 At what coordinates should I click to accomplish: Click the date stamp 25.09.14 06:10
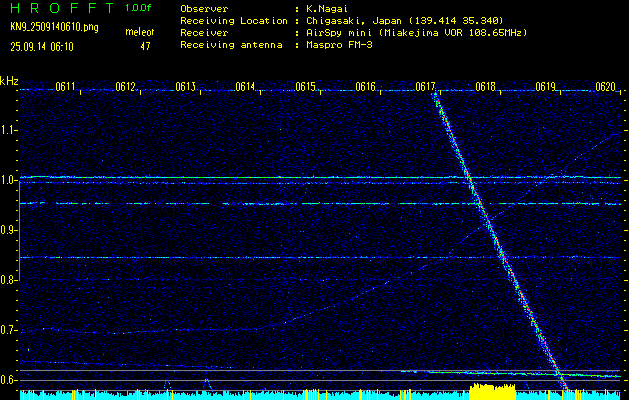pos(42,47)
